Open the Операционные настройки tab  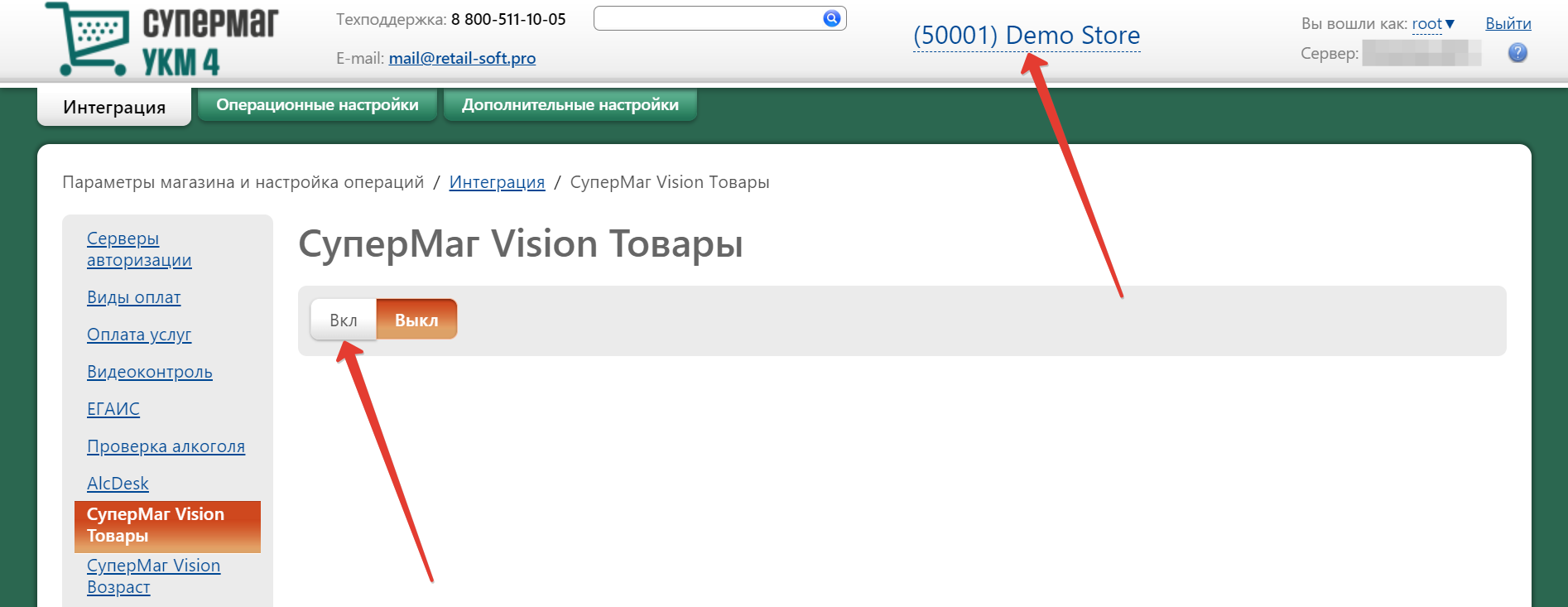coord(317,105)
